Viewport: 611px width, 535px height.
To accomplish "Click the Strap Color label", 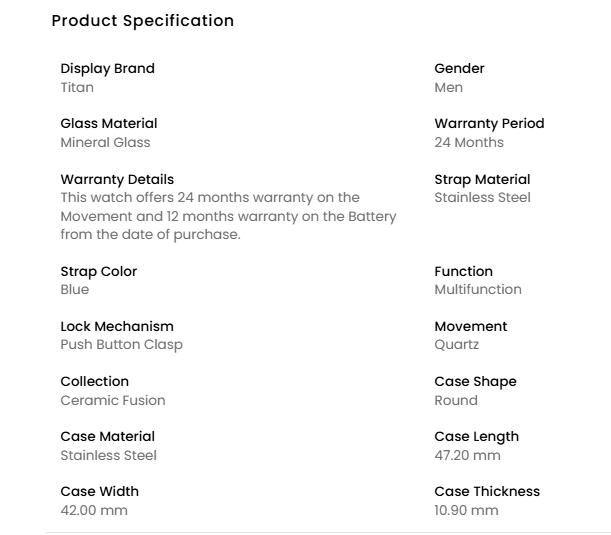I will coord(98,271).
